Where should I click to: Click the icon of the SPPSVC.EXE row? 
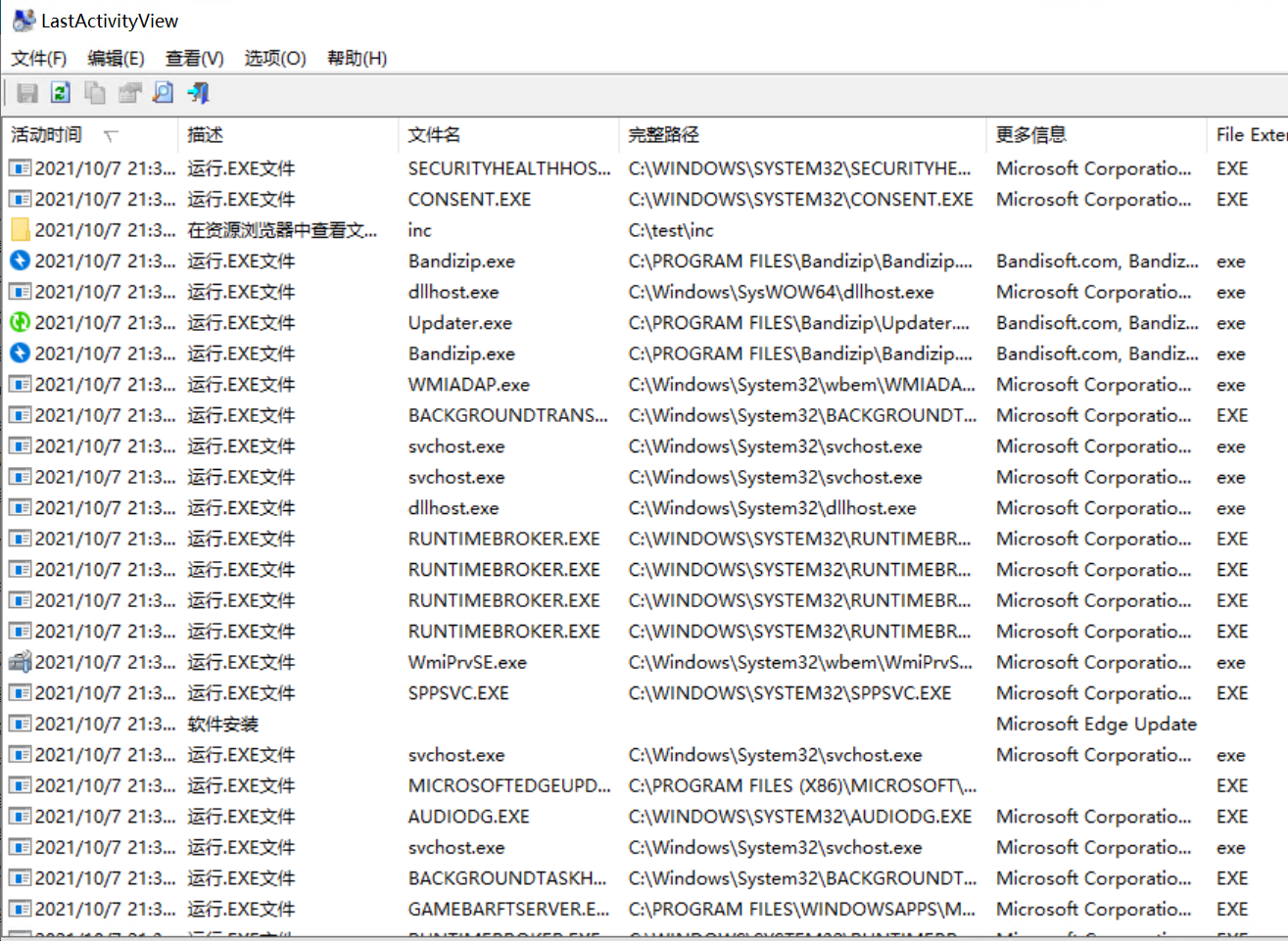coord(20,692)
